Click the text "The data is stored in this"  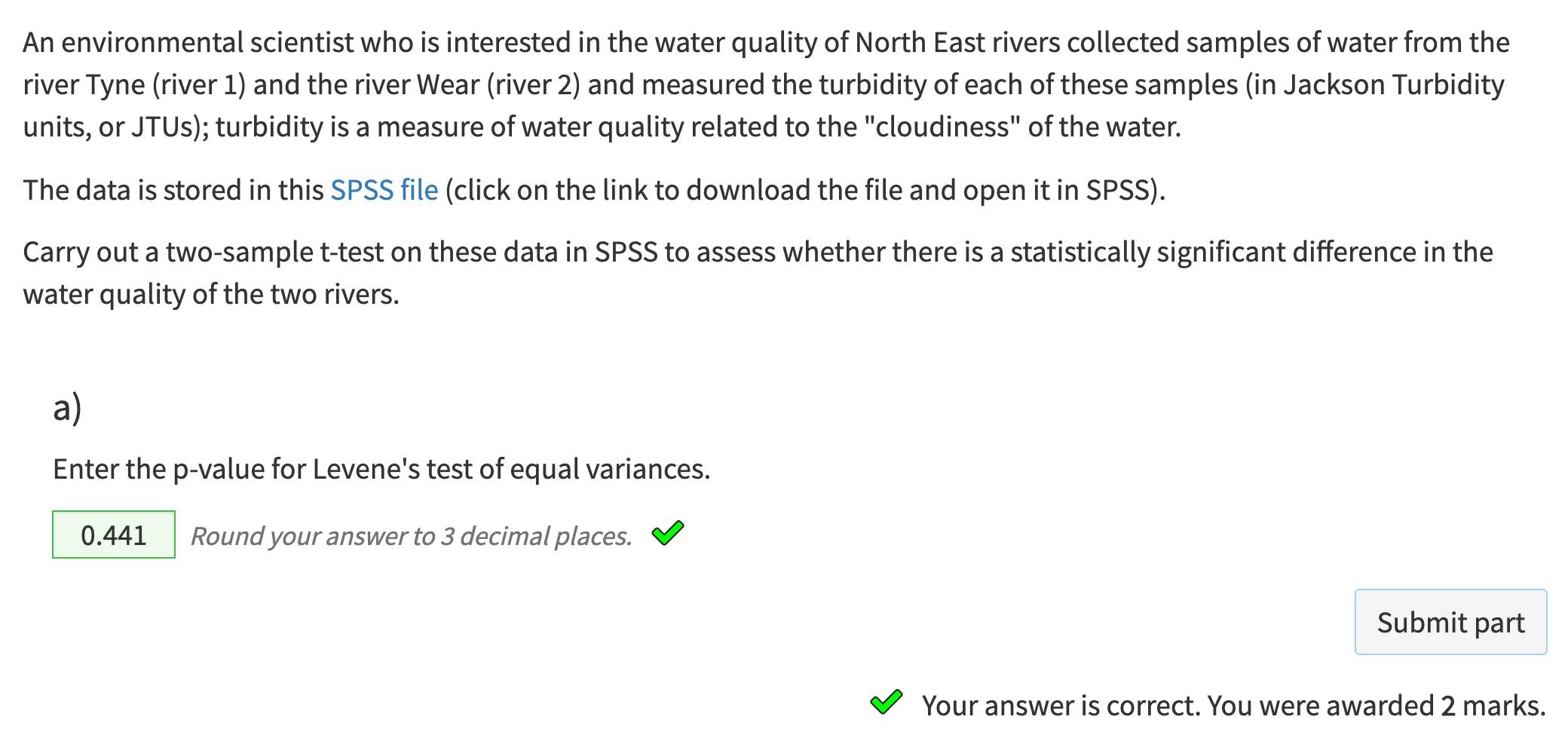point(173,190)
